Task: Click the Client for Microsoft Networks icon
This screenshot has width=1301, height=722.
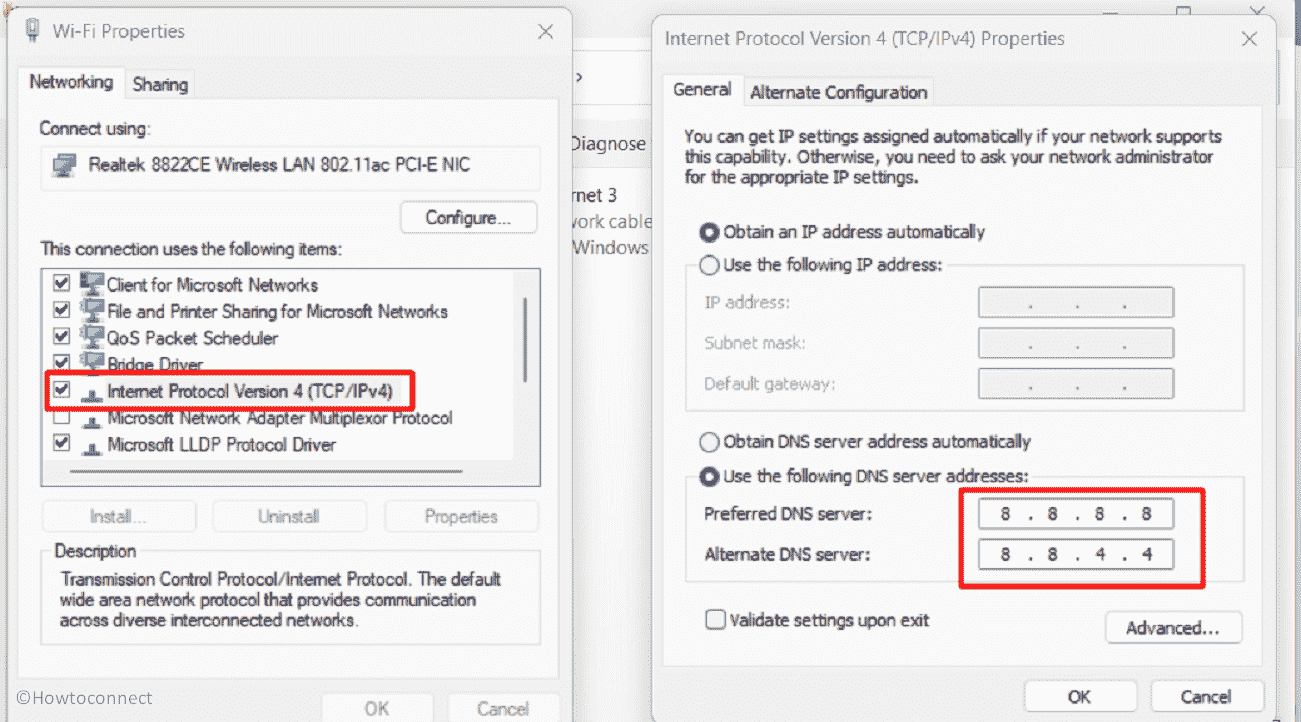Action: pyautogui.click(x=92, y=284)
